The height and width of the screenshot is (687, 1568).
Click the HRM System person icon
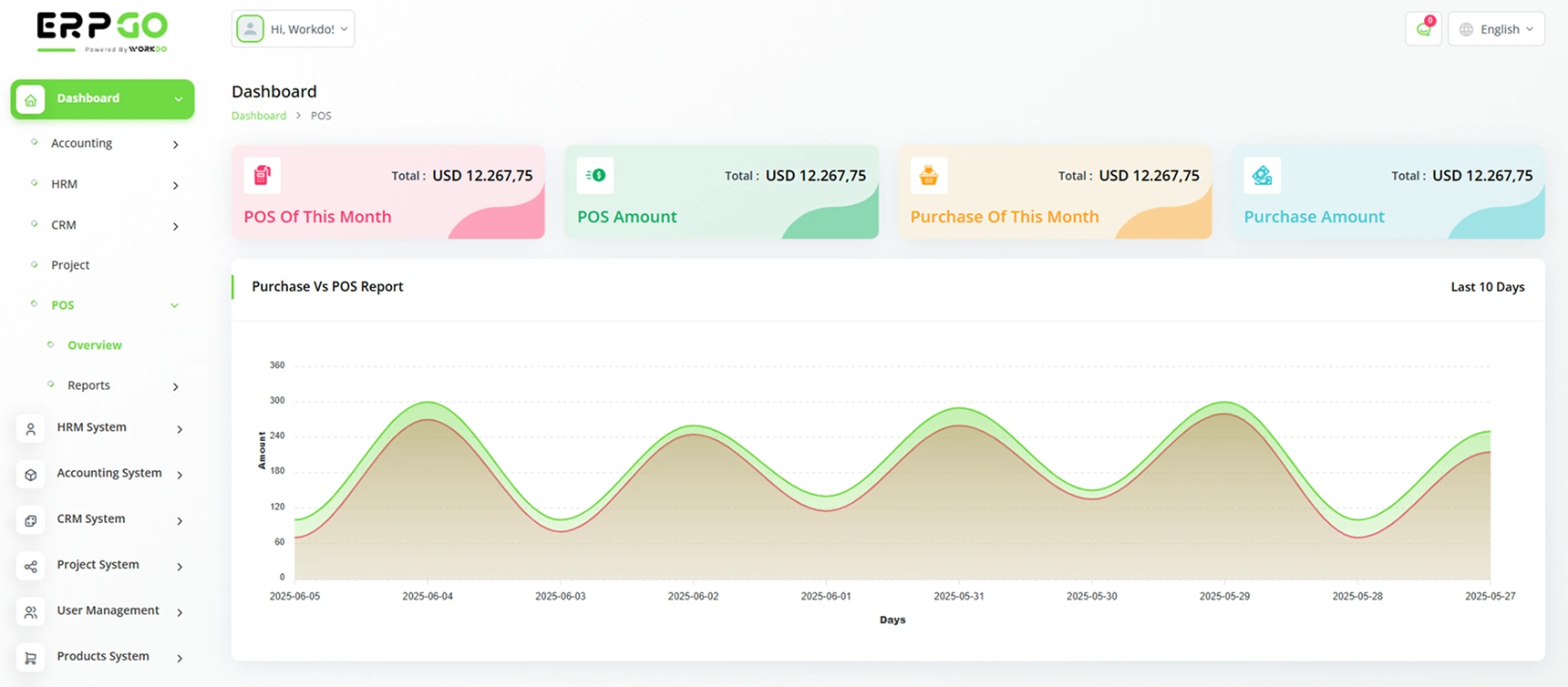pyautogui.click(x=31, y=429)
